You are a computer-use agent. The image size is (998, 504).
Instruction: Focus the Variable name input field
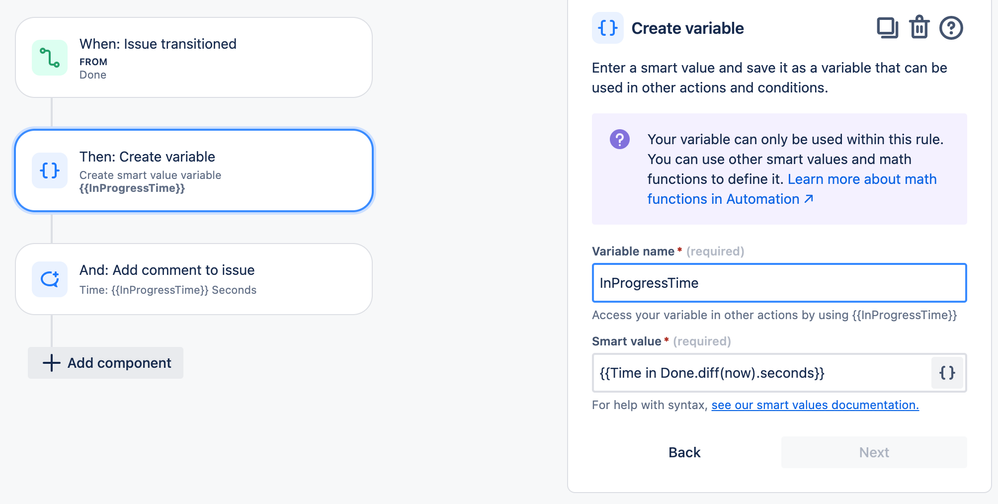pos(779,283)
